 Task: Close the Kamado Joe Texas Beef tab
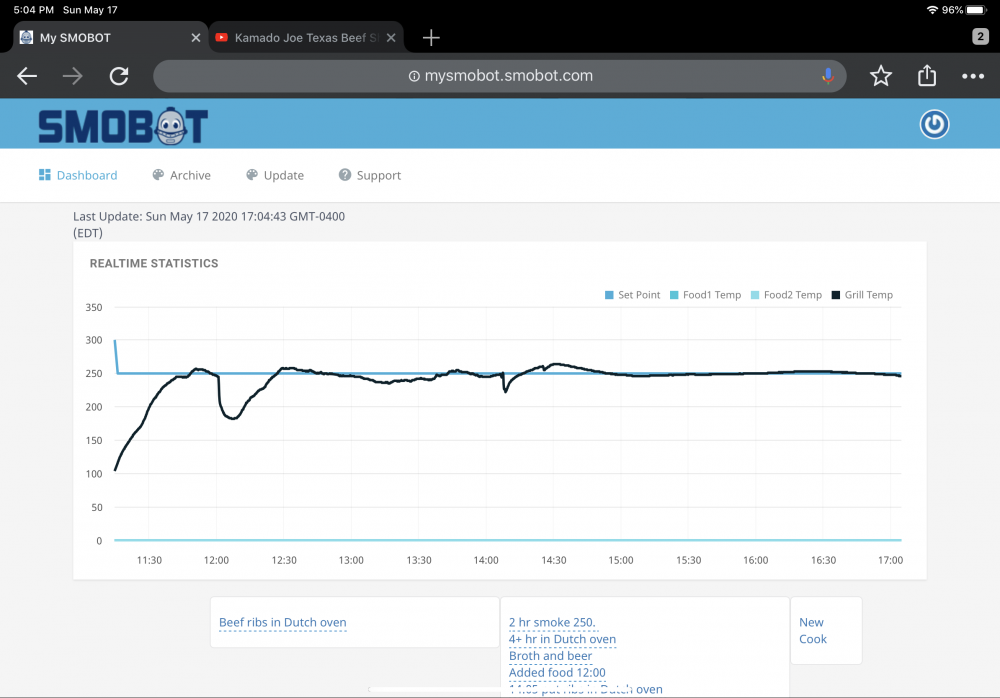[x=391, y=38]
